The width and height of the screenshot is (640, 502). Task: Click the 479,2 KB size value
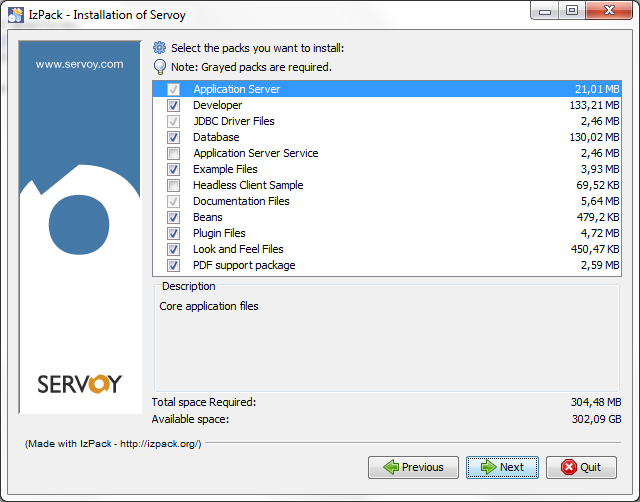pyautogui.click(x=598, y=217)
